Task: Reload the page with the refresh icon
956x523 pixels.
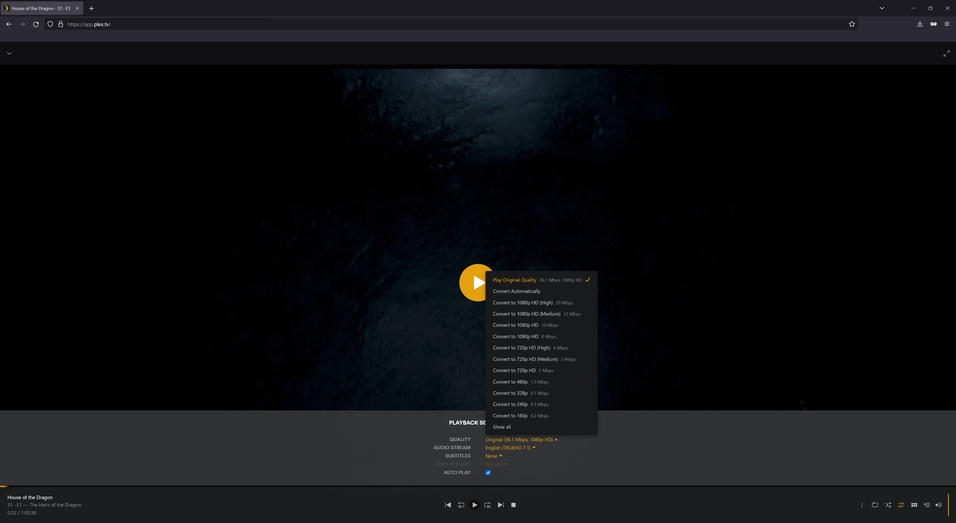Action: [36, 24]
